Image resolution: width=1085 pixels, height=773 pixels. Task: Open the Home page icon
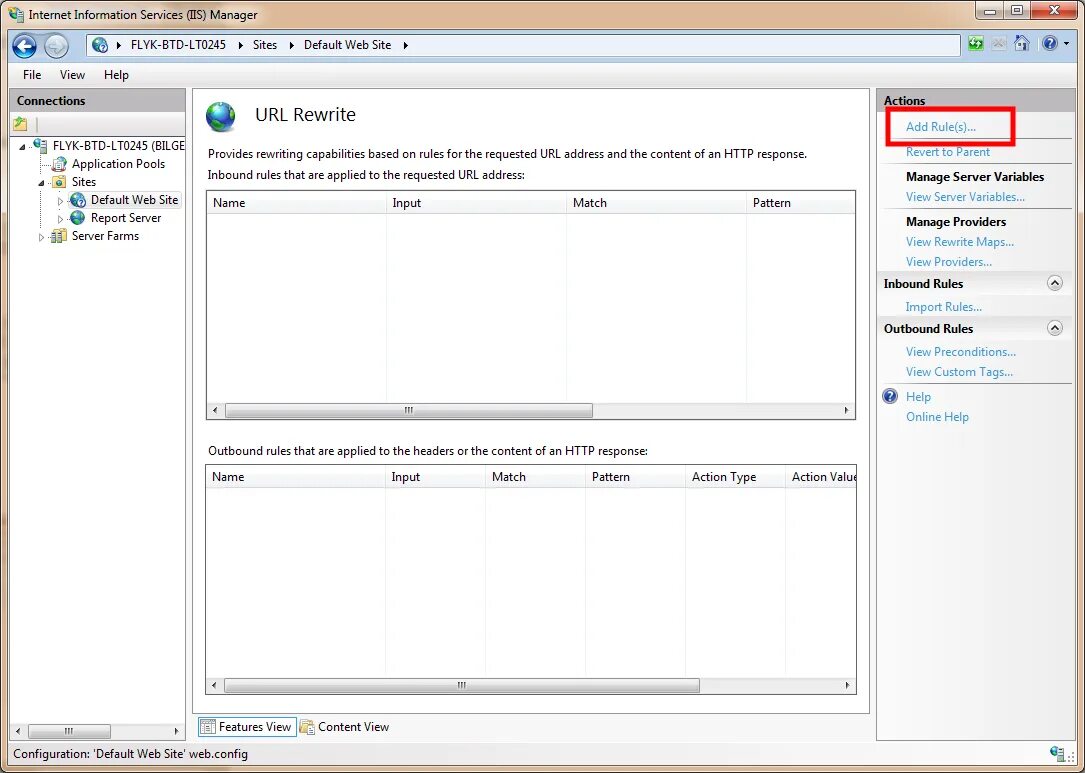pyautogui.click(x=1021, y=44)
